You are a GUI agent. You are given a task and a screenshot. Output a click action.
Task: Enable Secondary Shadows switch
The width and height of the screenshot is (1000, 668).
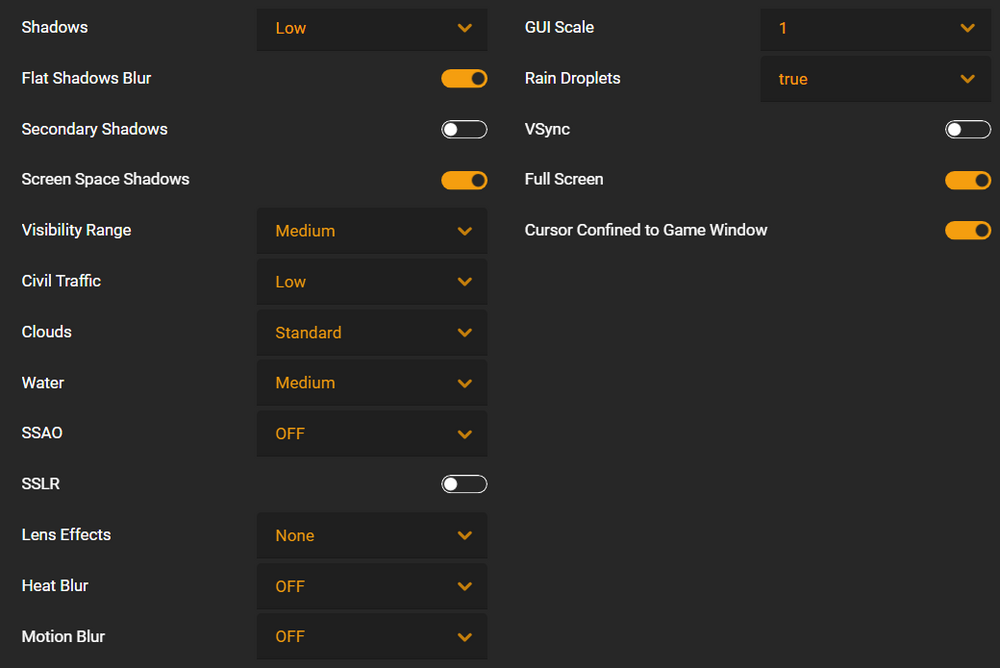[464, 129]
